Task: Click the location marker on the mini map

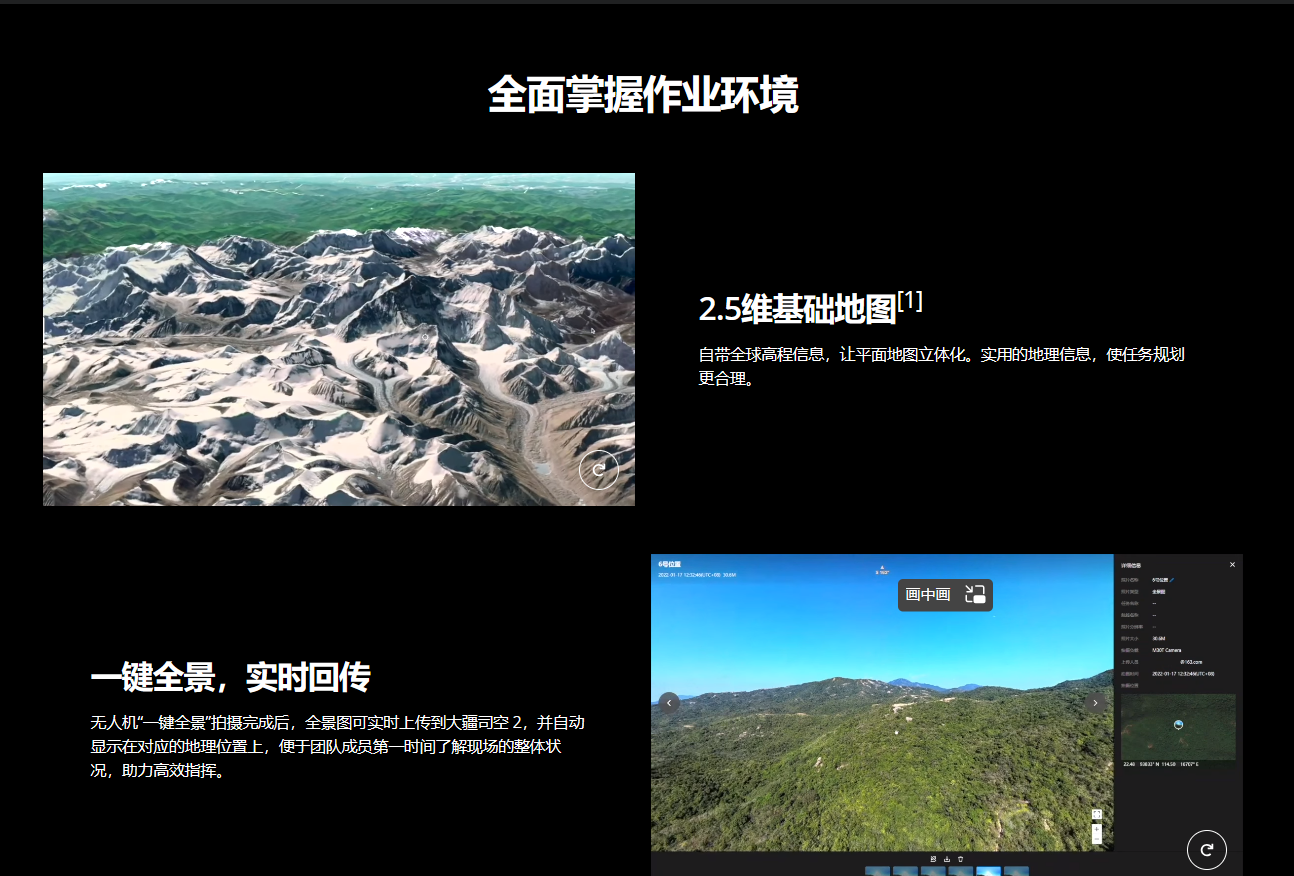Action: [x=1178, y=725]
